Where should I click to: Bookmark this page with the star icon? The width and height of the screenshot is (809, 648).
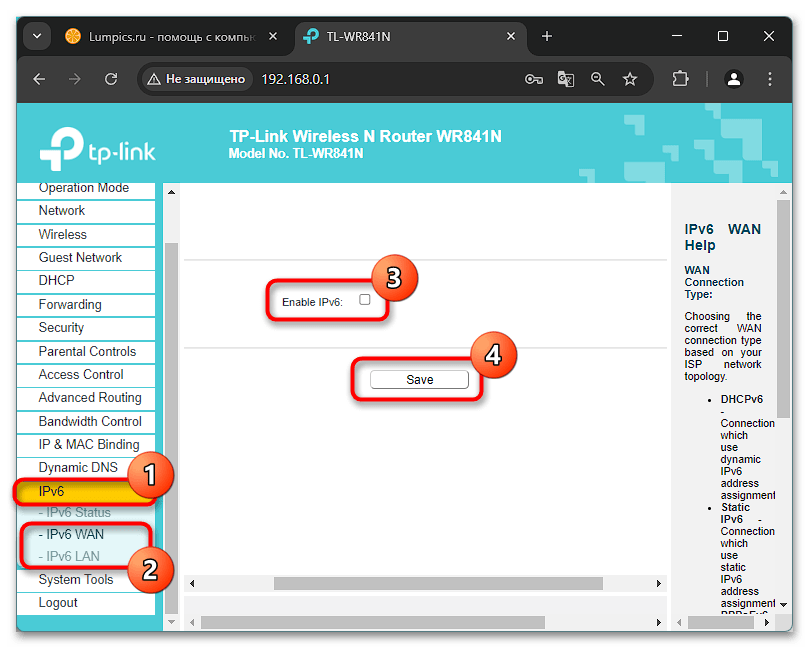click(x=629, y=79)
